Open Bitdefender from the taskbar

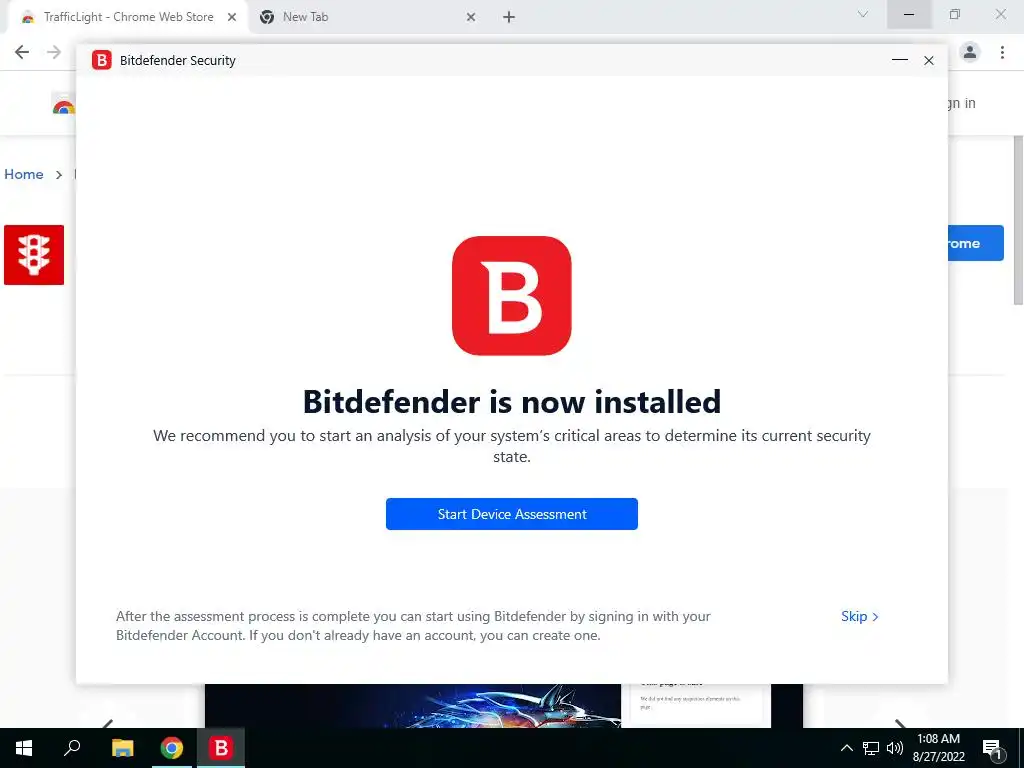click(221, 748)
